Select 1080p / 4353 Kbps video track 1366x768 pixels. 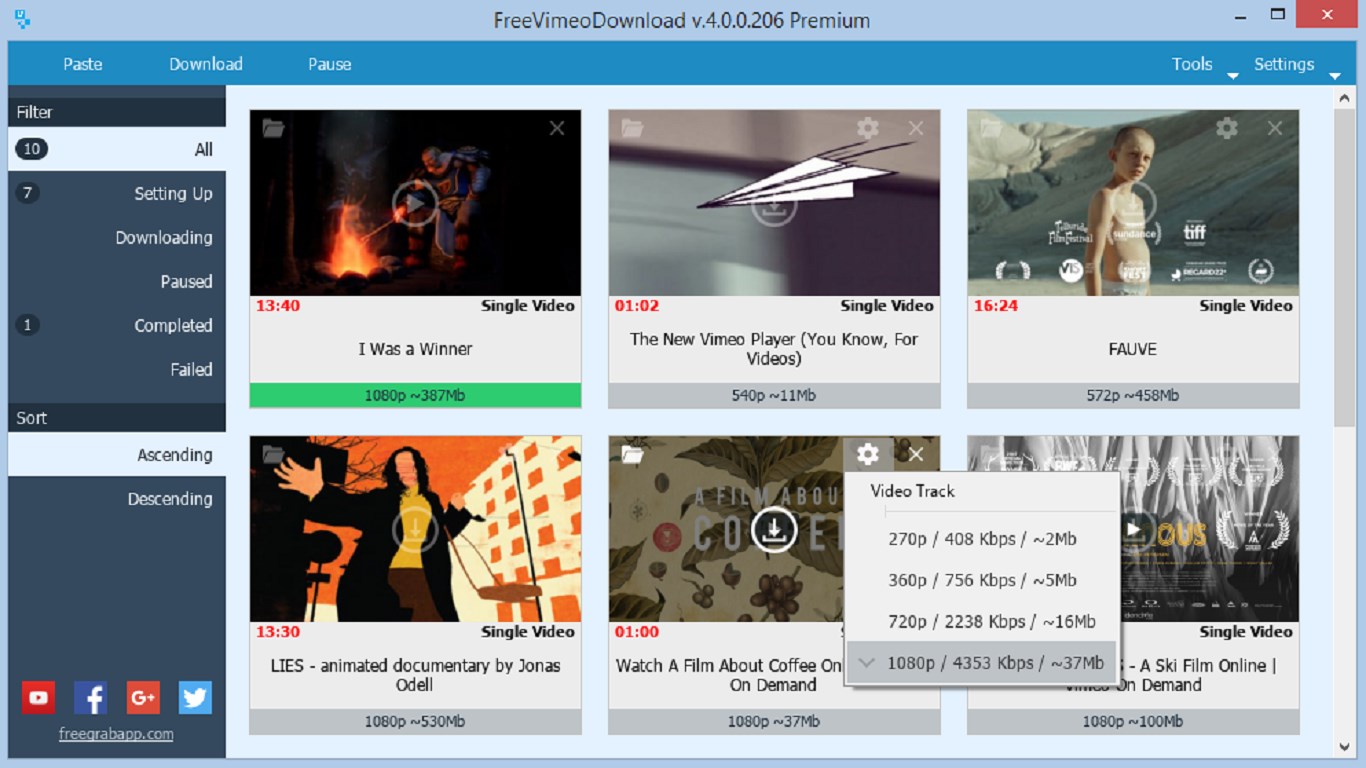tap(982, 662)
